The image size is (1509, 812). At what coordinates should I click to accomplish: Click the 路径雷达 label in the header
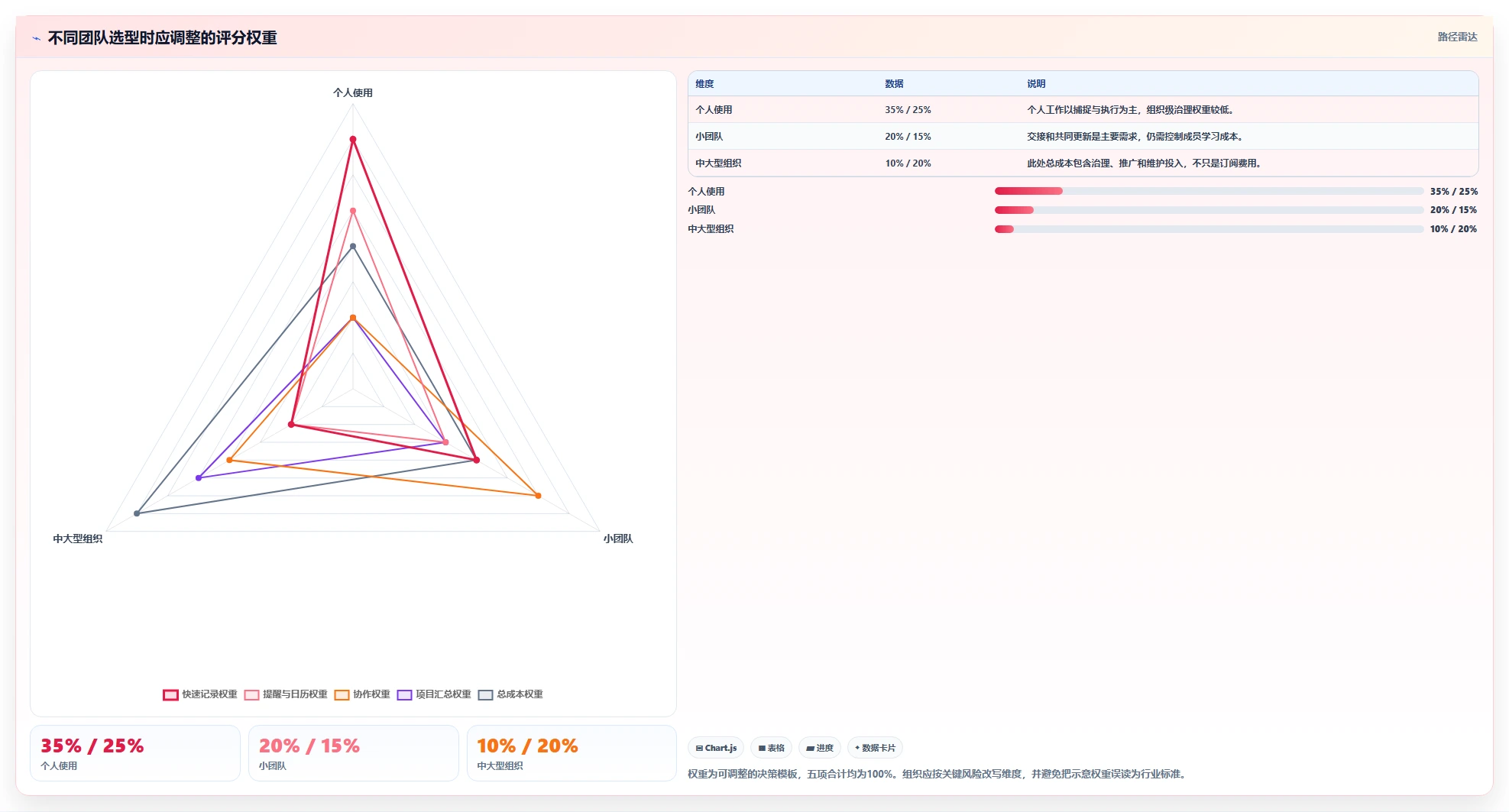click(x=1457, y=37)
